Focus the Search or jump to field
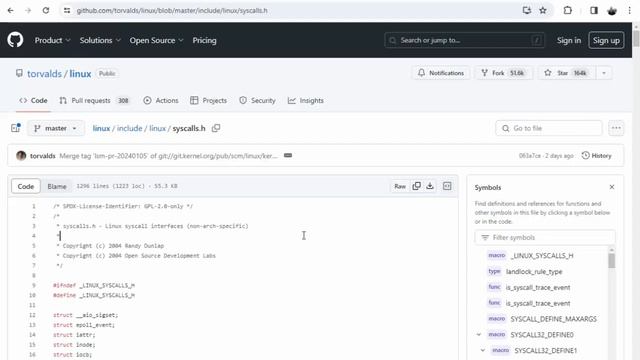 464,40
